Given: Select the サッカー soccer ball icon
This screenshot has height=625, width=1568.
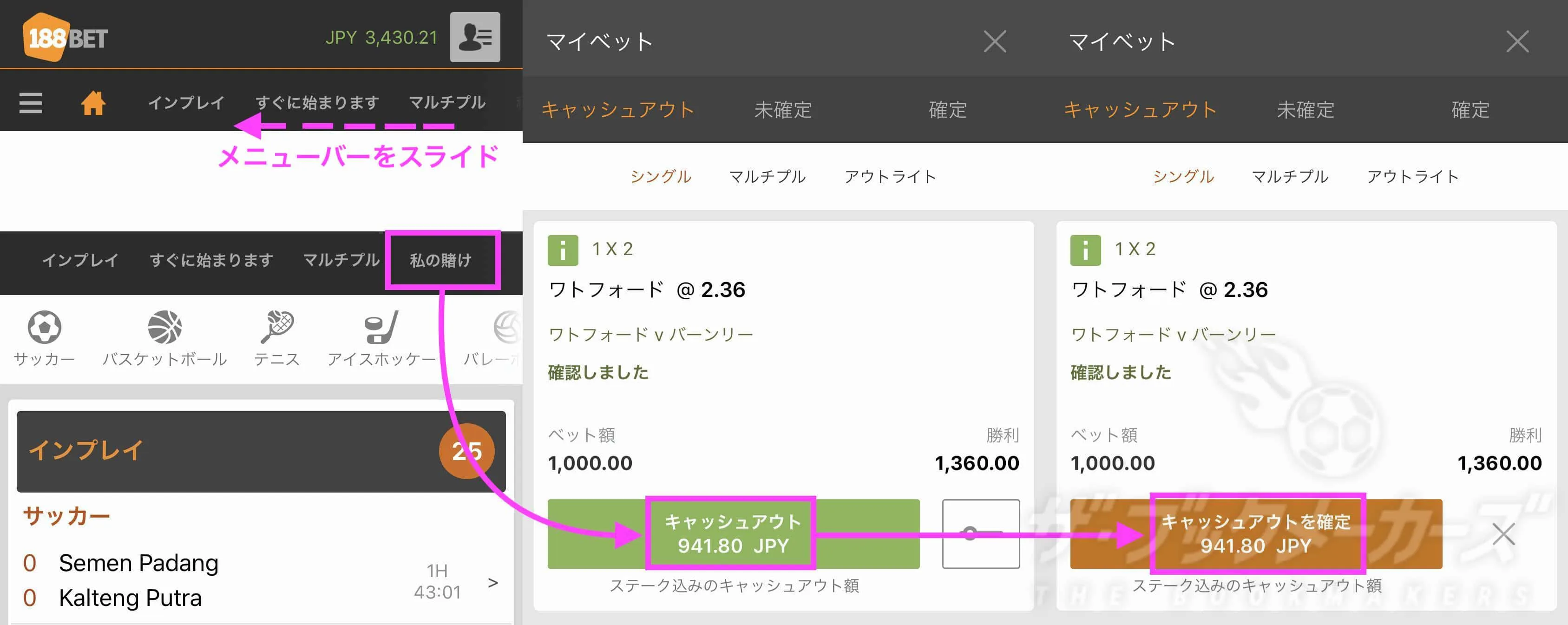Looking at the screenshot, I should click(x=45, y=327).
